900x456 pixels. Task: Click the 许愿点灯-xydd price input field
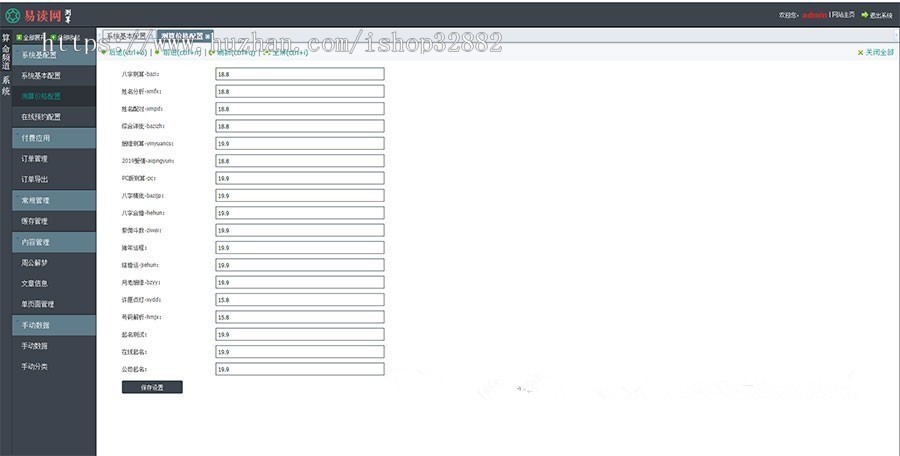point(299,299)
